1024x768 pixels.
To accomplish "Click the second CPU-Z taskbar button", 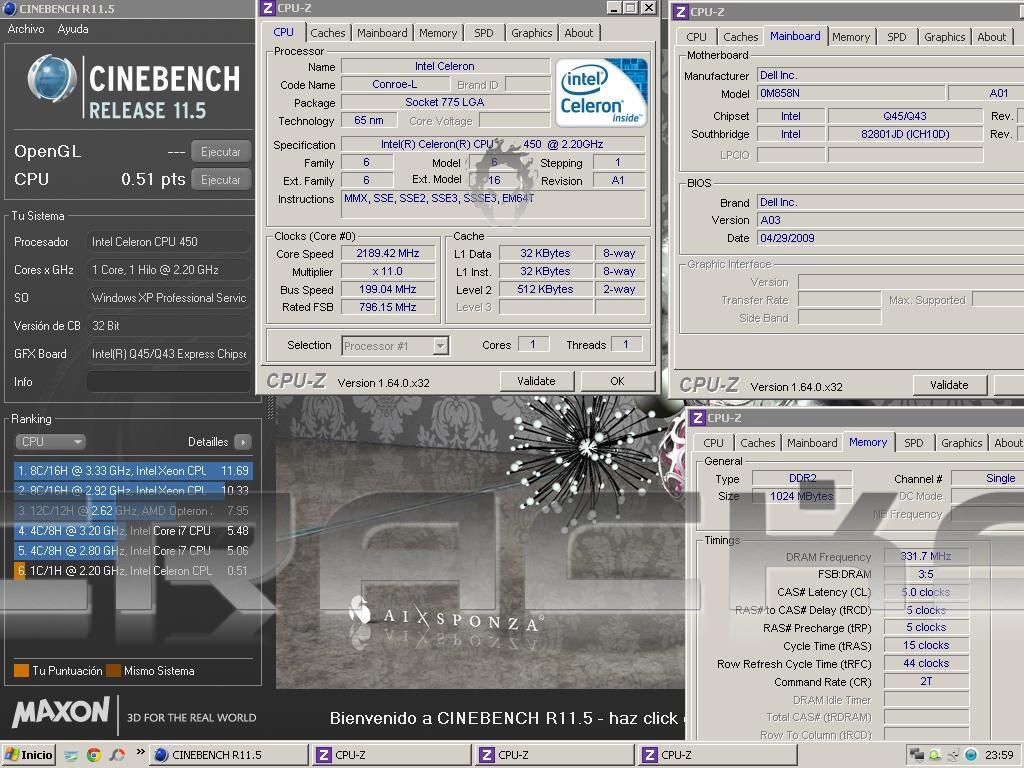I will (554, 755).
